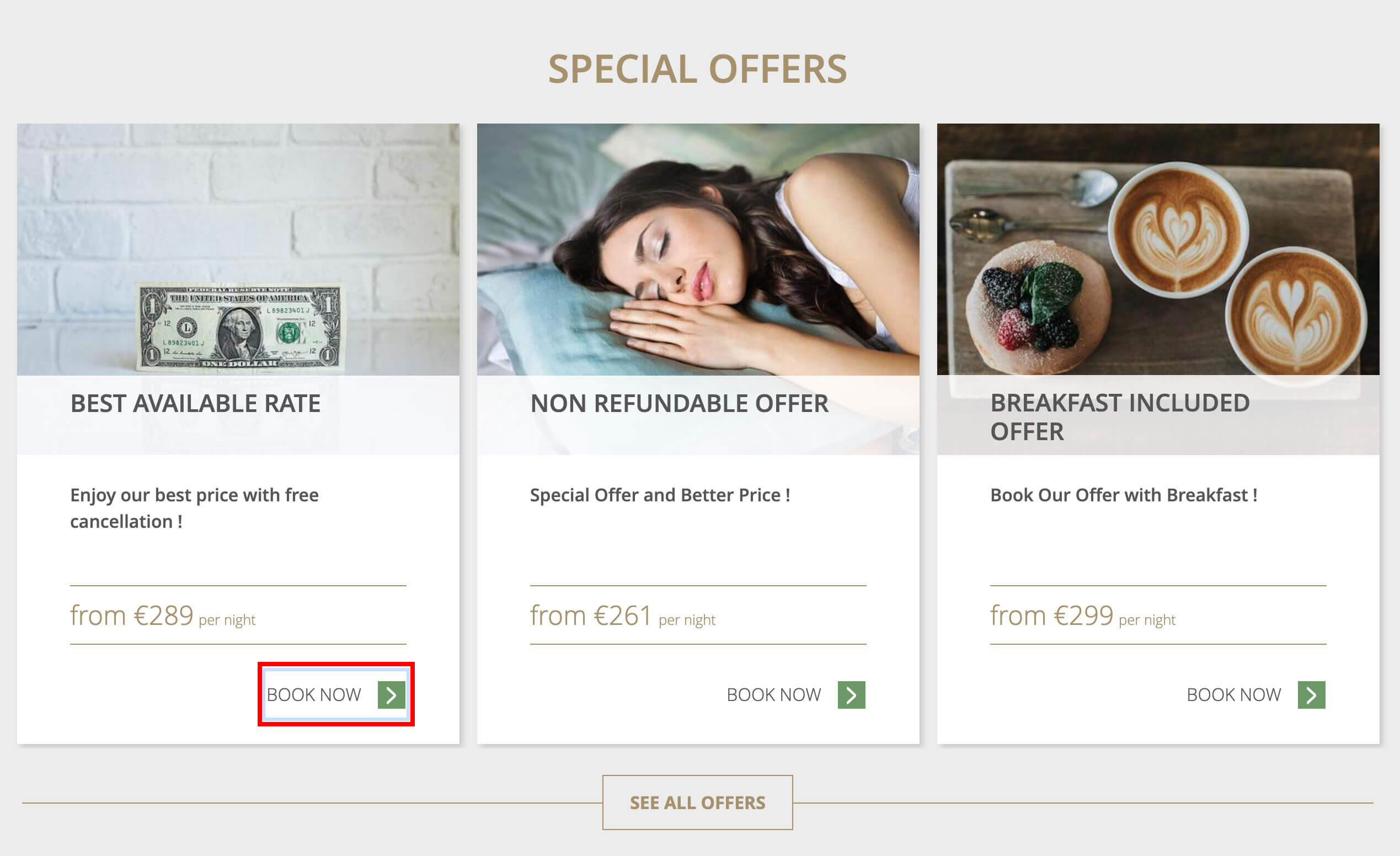The image size is (1400, 856).
Task: Click green arrow icon under Non Refundable Offer
Action: [851, 695]
